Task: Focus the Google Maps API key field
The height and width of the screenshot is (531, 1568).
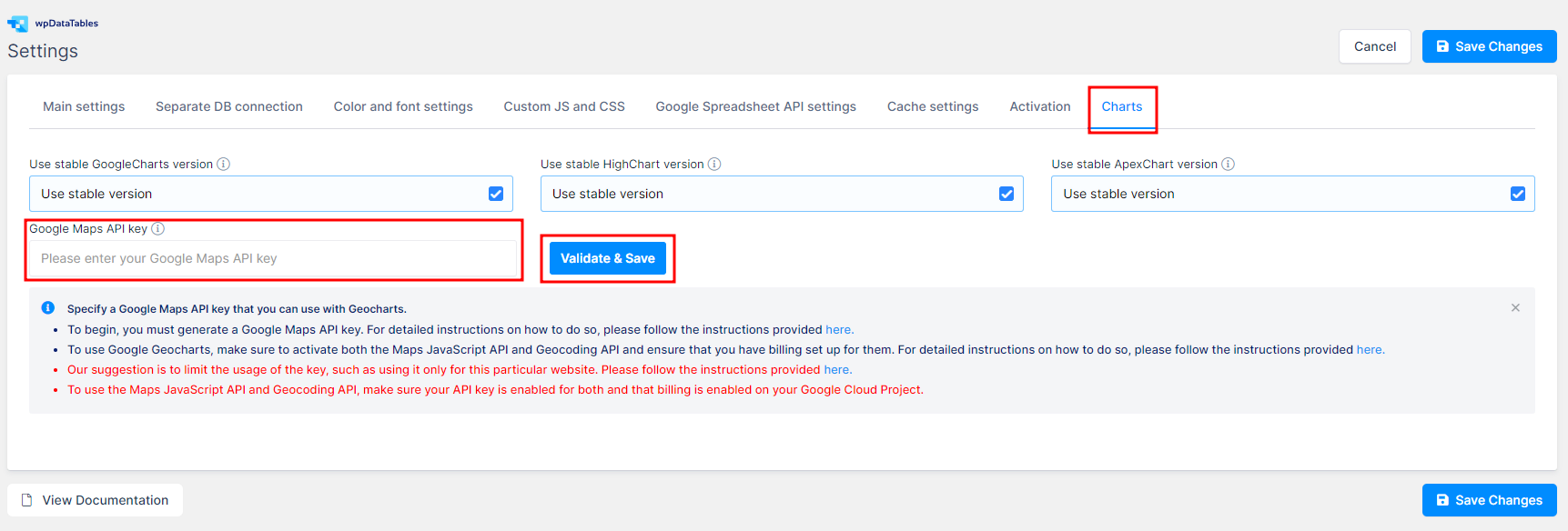Action: [273, 259]
